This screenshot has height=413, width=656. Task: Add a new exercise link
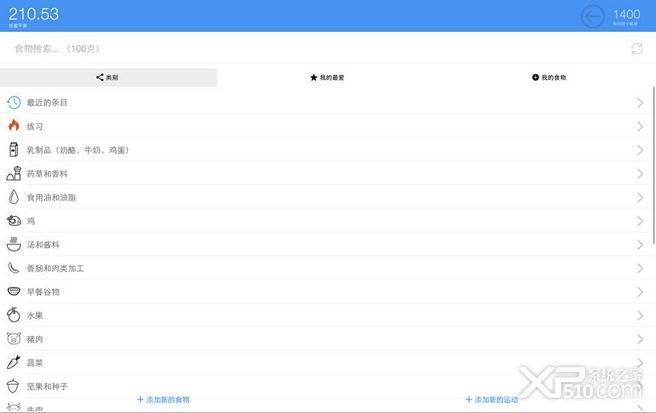point(492,400)
